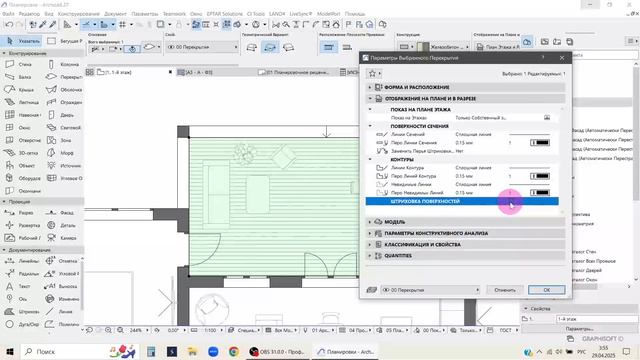Open pen swatch for Перо линий контура
640x360 pixels.
540,176
